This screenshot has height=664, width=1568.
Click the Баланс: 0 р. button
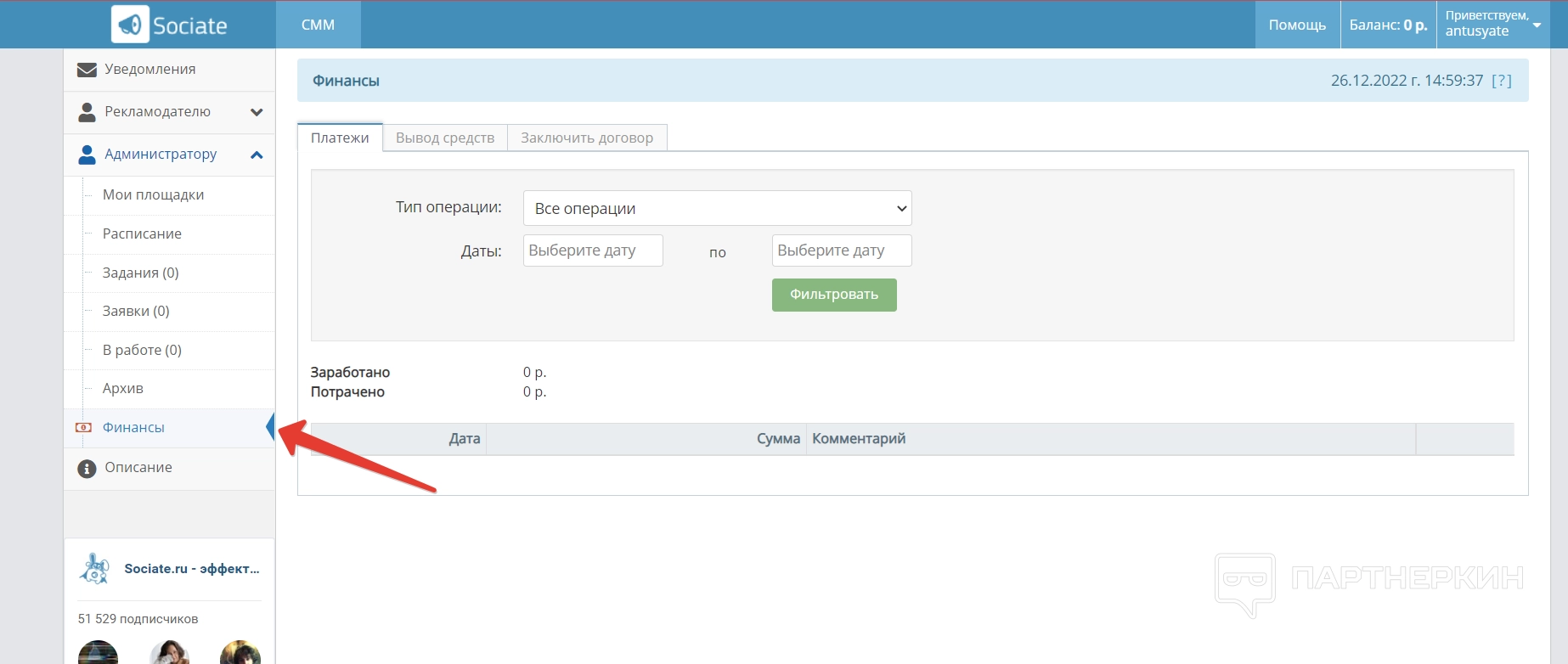click(1388, 25)
